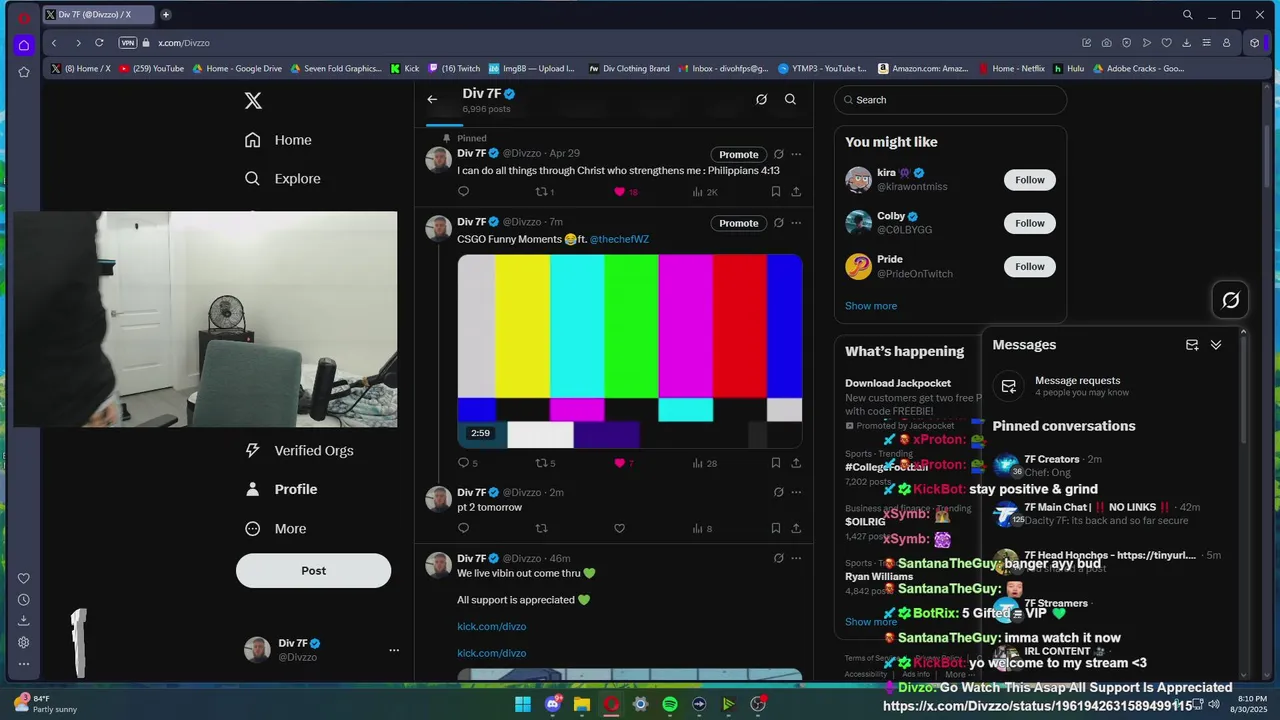Open Kick bookmark

coord(405,69)
